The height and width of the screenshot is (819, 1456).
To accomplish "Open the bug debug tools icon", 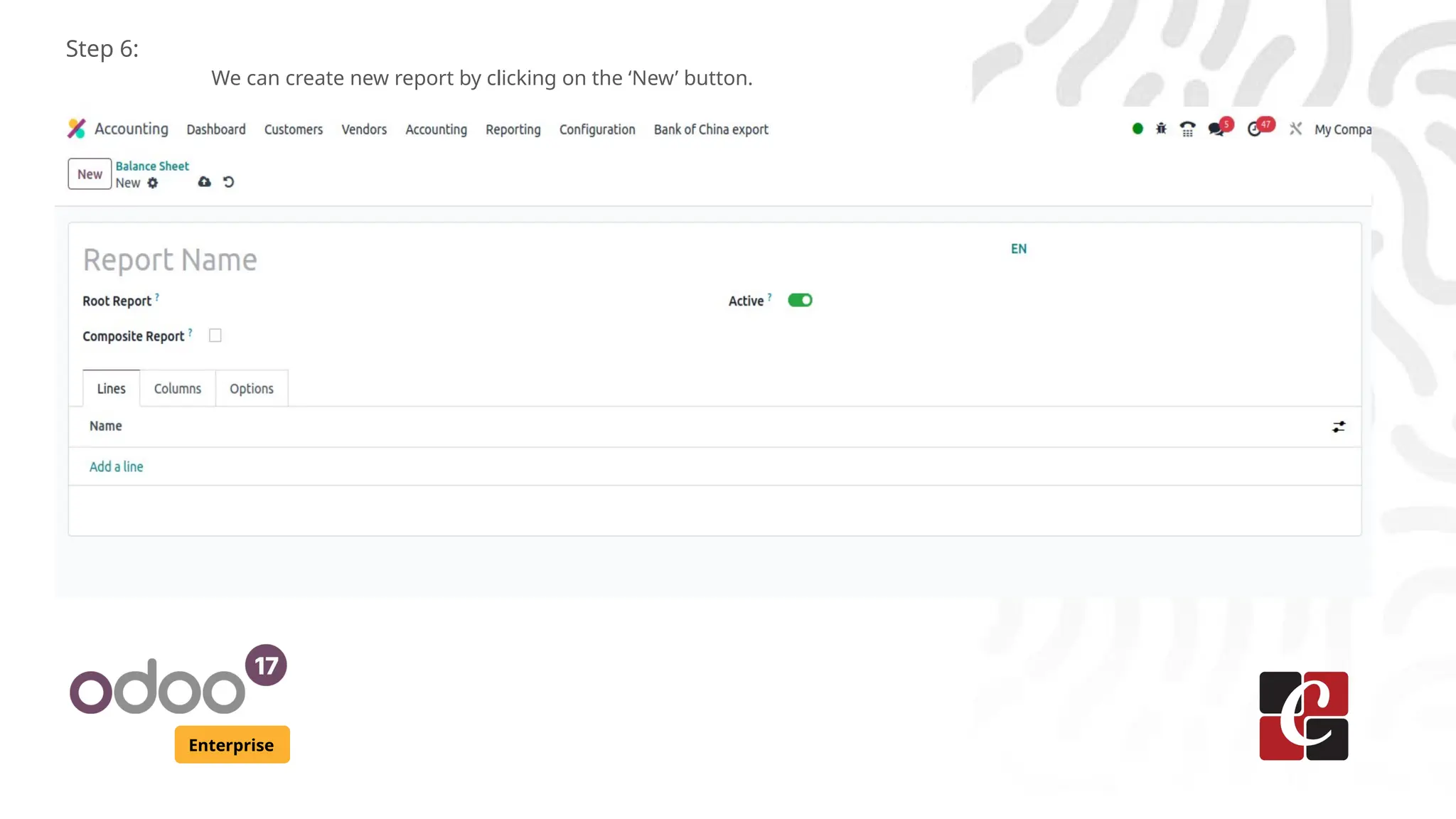I will tap(1161, 129).
